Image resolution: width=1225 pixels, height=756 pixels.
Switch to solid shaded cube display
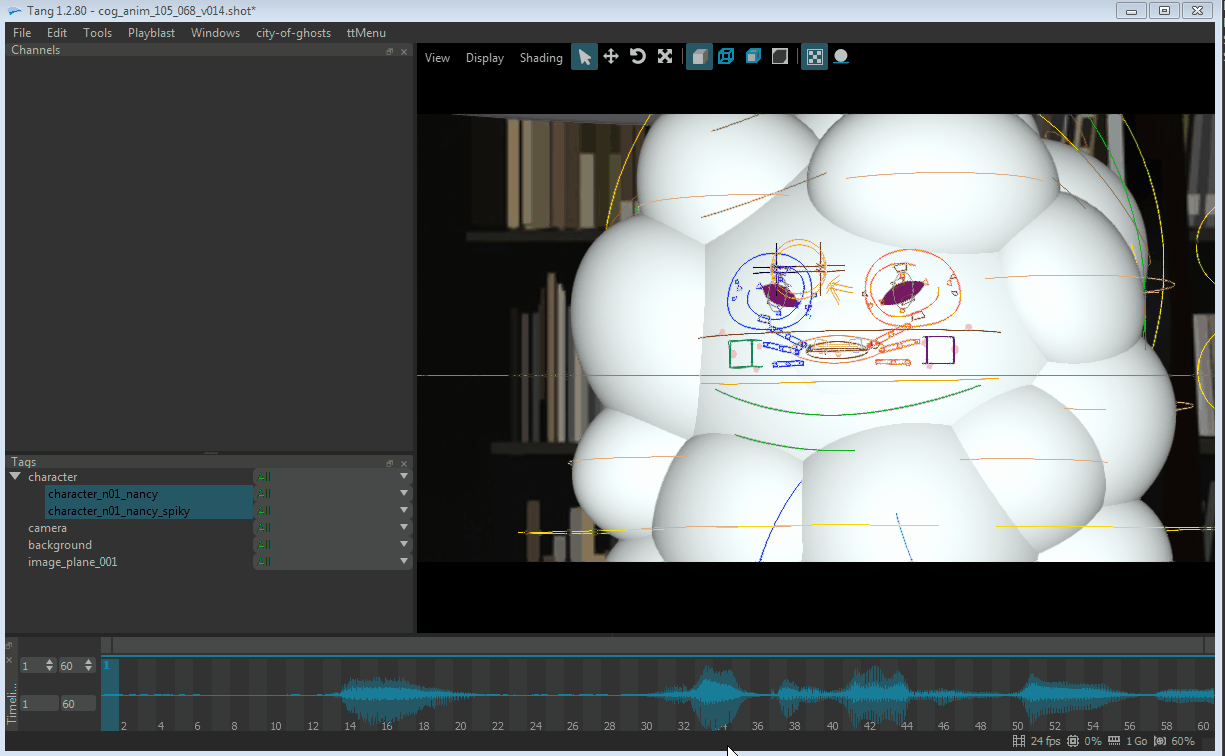(x=700, y=57)
